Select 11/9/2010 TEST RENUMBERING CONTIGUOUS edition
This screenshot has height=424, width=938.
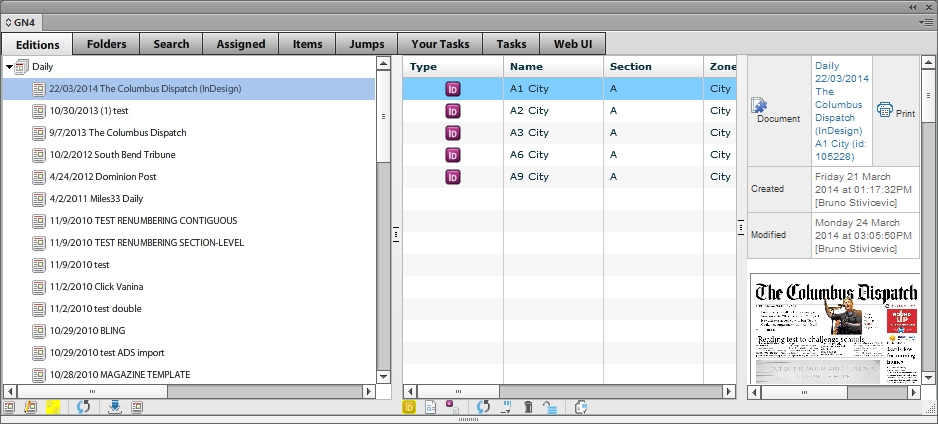tap(188, 221)
